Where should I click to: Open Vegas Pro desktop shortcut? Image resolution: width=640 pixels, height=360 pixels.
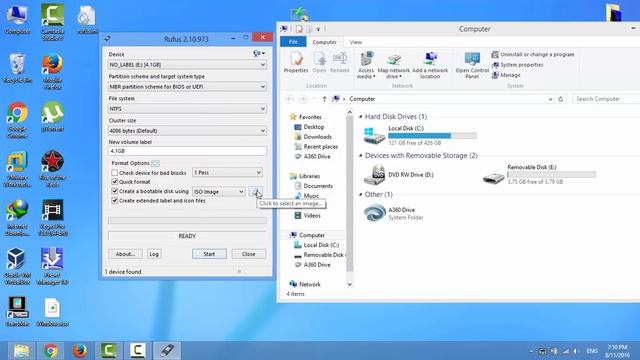point(52,217)
